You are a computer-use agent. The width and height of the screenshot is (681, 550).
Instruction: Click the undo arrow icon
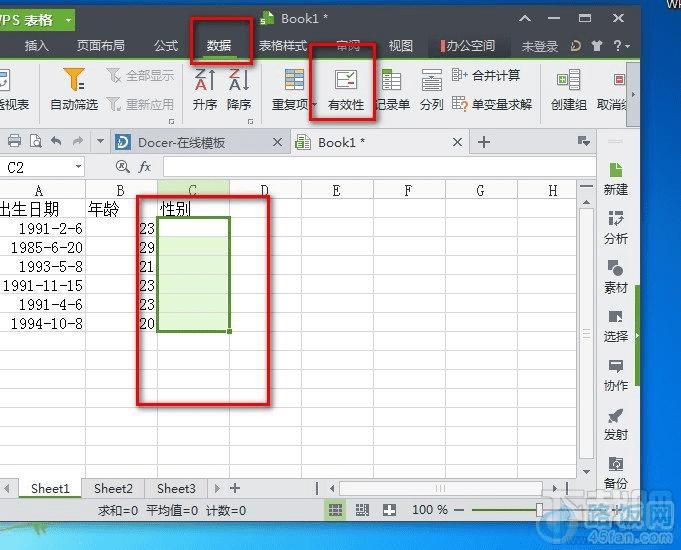pyautogui.click(x=56, y=141)
